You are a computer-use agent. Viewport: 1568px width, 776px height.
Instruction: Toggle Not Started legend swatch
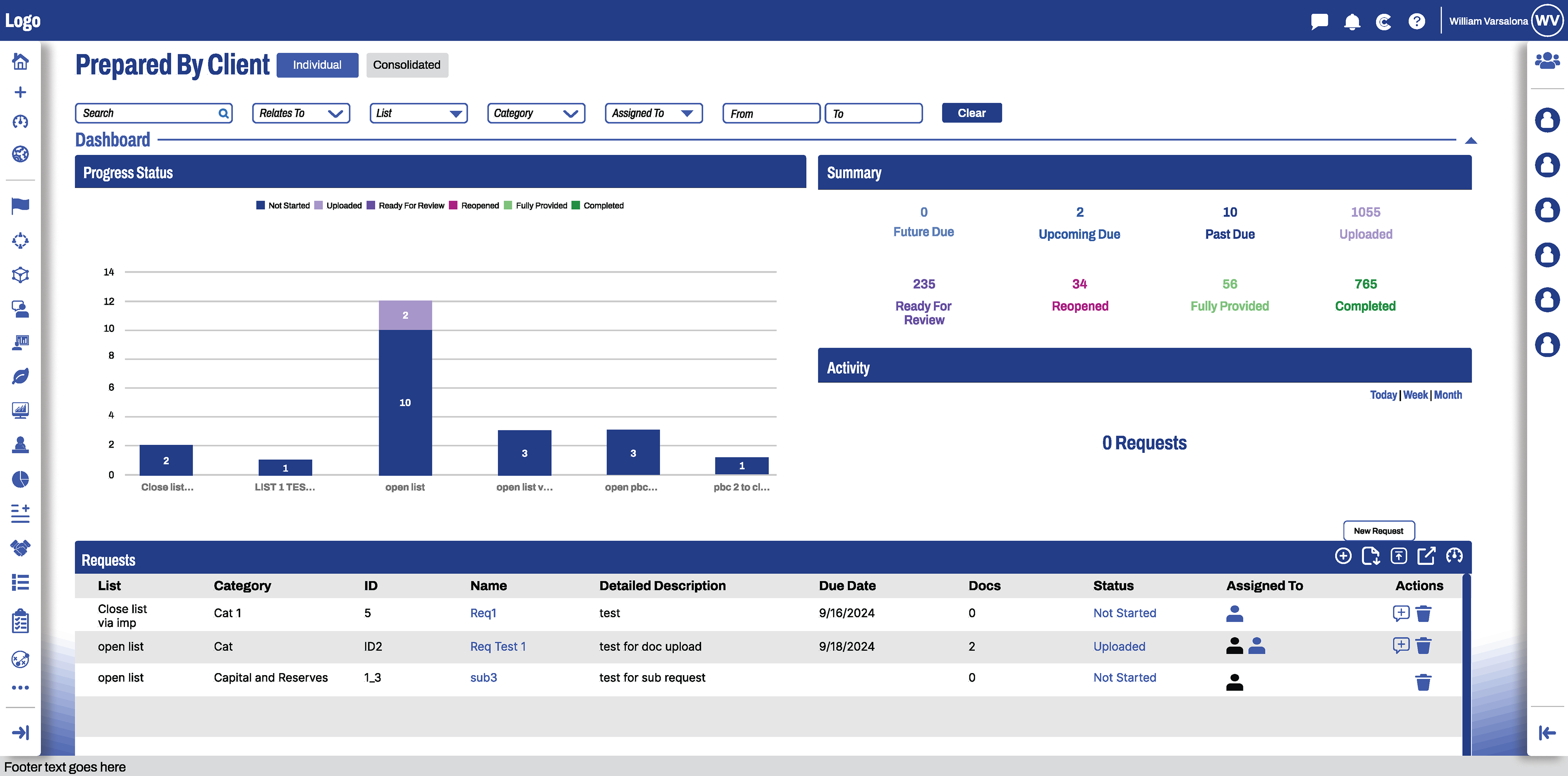[x=261, y=205]
